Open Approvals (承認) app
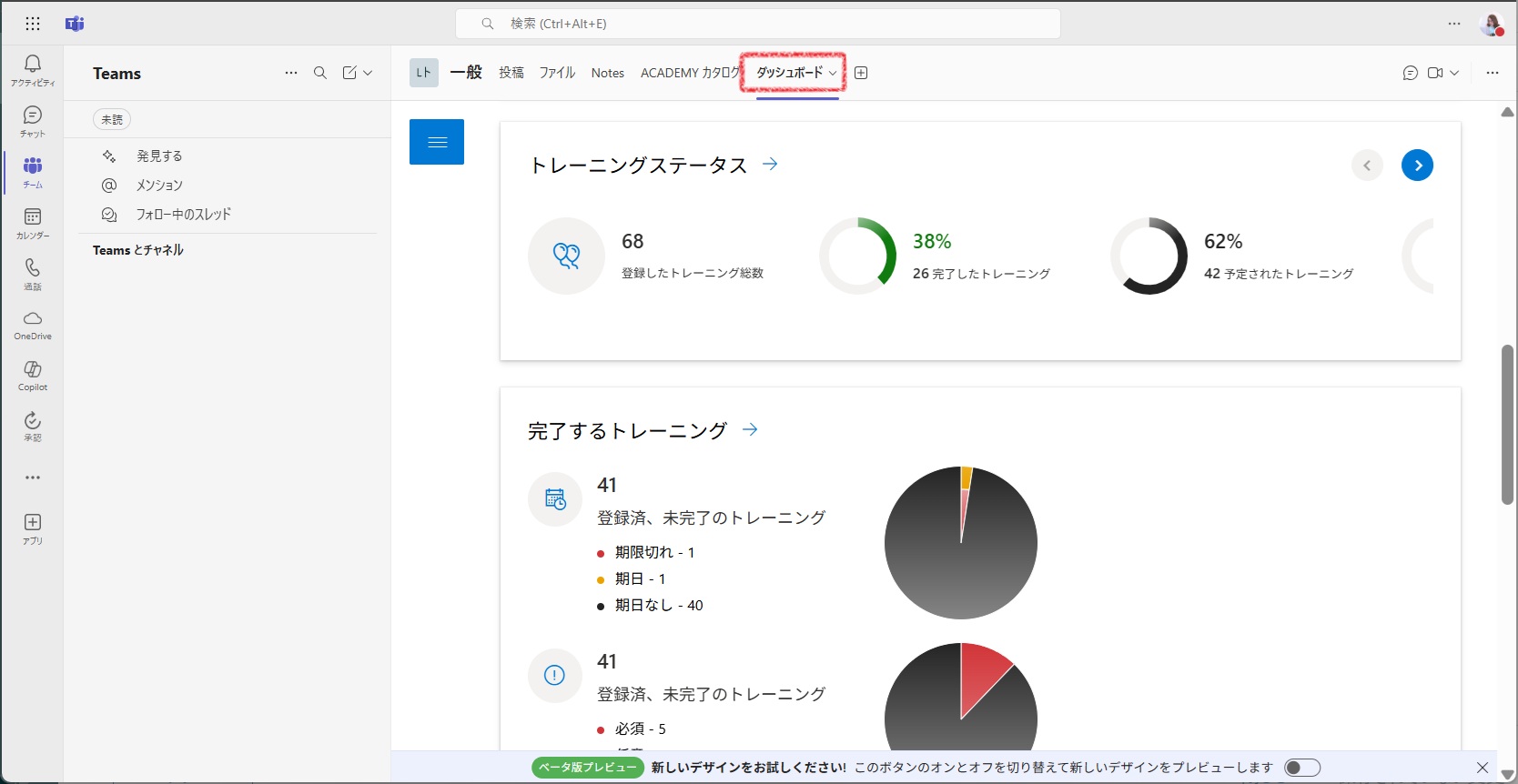This screenshot has width=1518, height=784. [x=33, y=427]
